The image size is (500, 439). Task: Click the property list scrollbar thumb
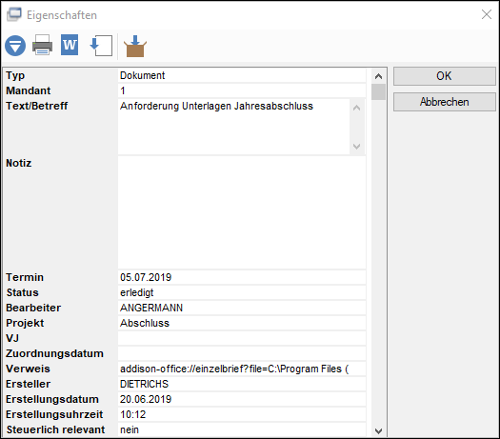378,92
